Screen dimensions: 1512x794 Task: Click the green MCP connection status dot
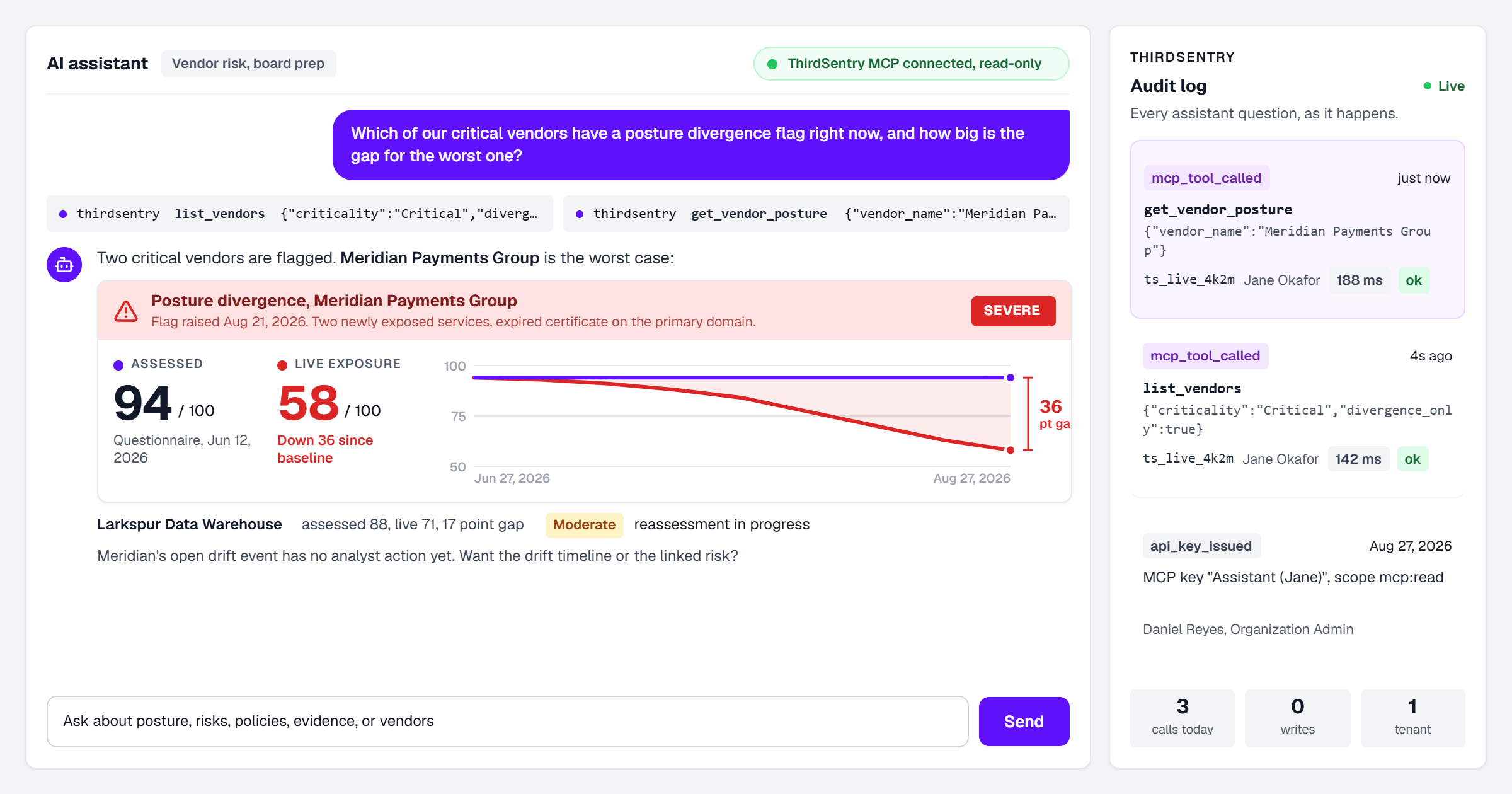[x=772, y=64]
